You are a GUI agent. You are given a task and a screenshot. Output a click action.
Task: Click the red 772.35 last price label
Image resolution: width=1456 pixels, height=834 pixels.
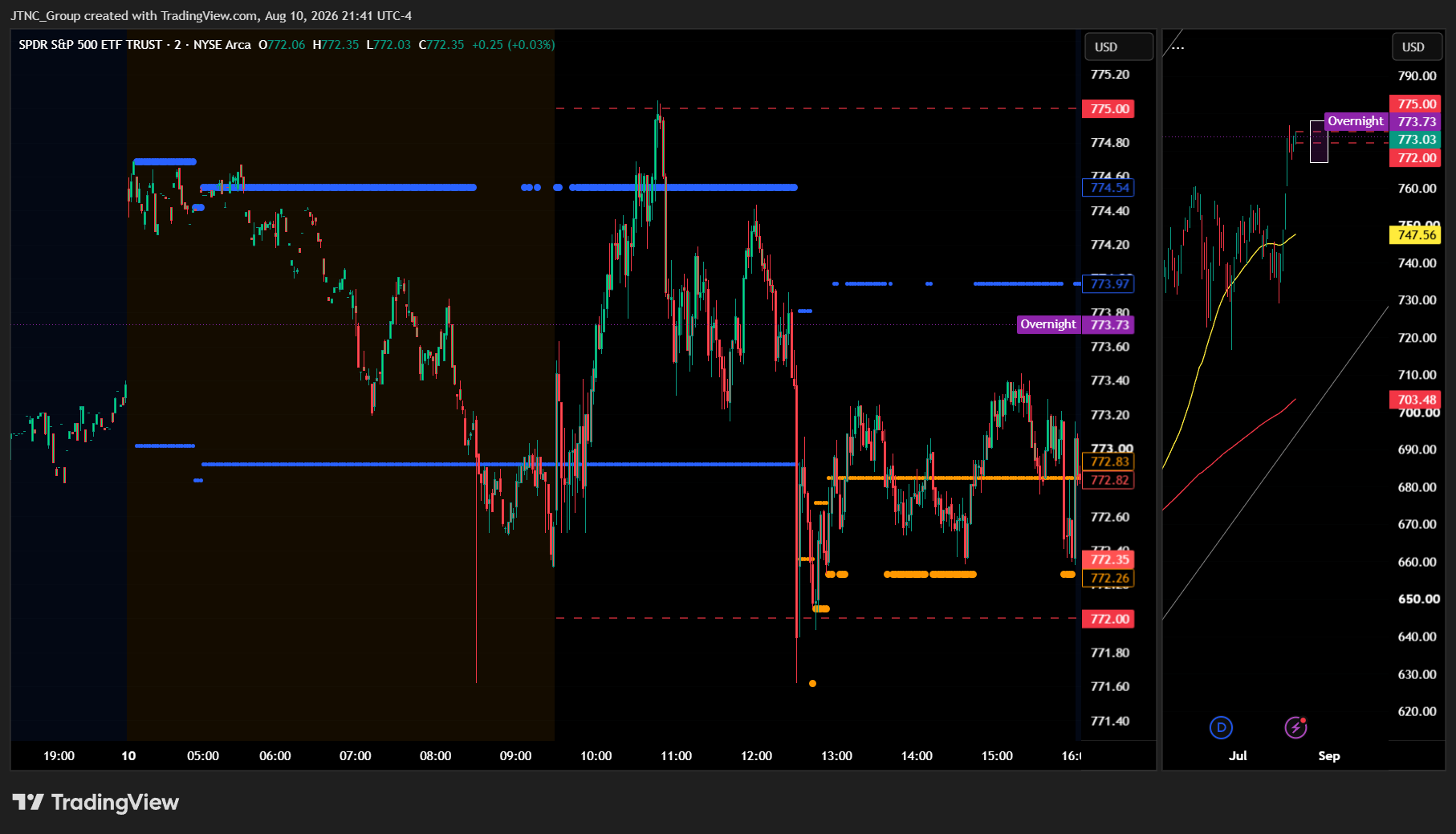point(1108,559)
